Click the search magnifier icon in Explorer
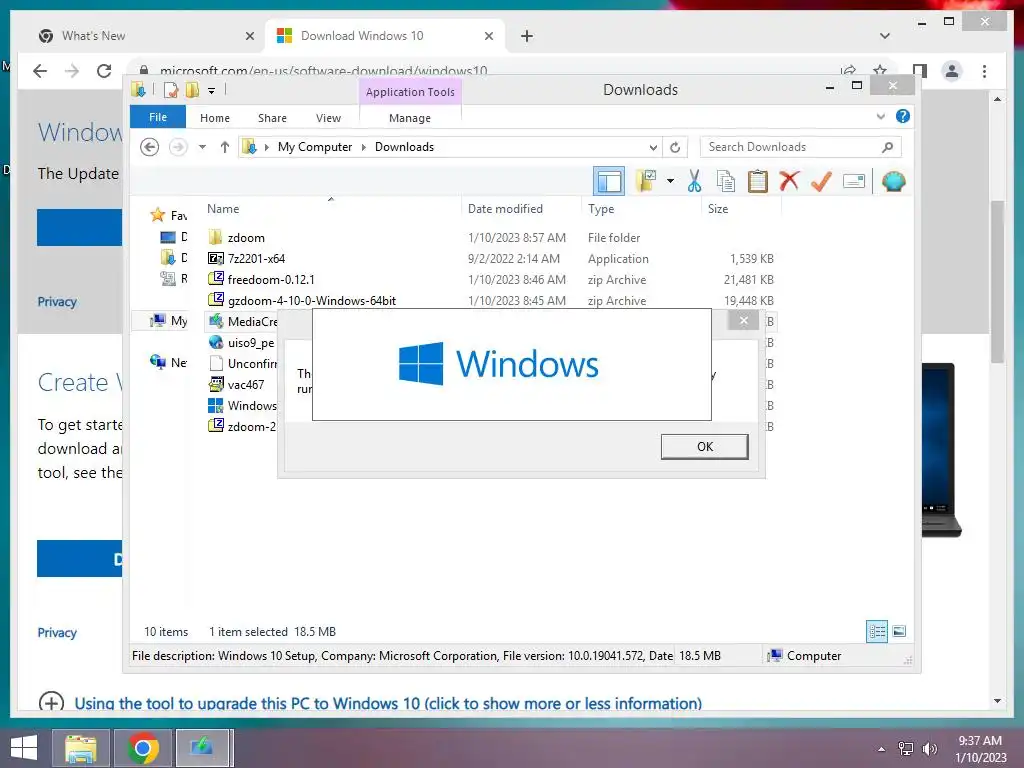 [x=887, y=147]
